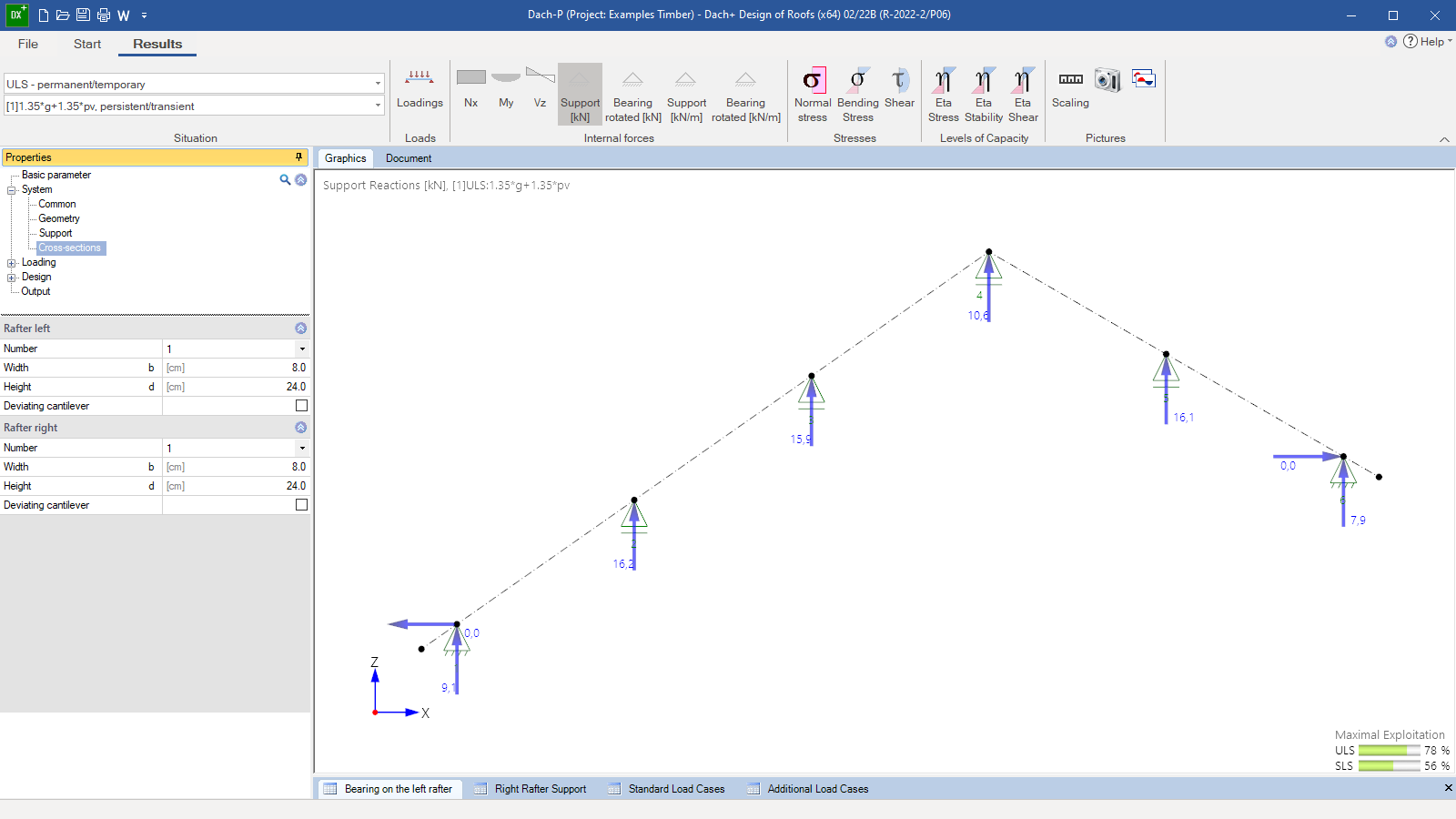Edit Rafter left Height value
The width and height of the screenshot is (1456, 819).
coord(236,387)
